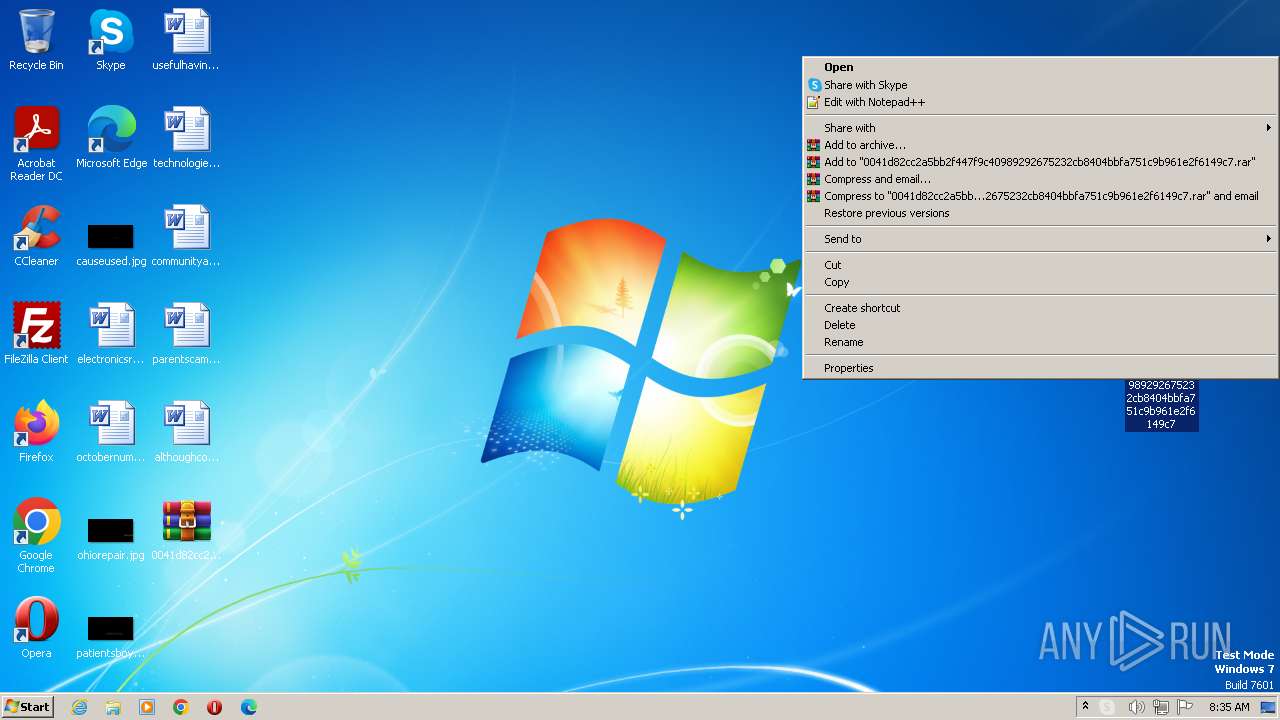Open the Recycle Bin desktop icon
Screen dimensions: 1280x720
click(36, 40)
